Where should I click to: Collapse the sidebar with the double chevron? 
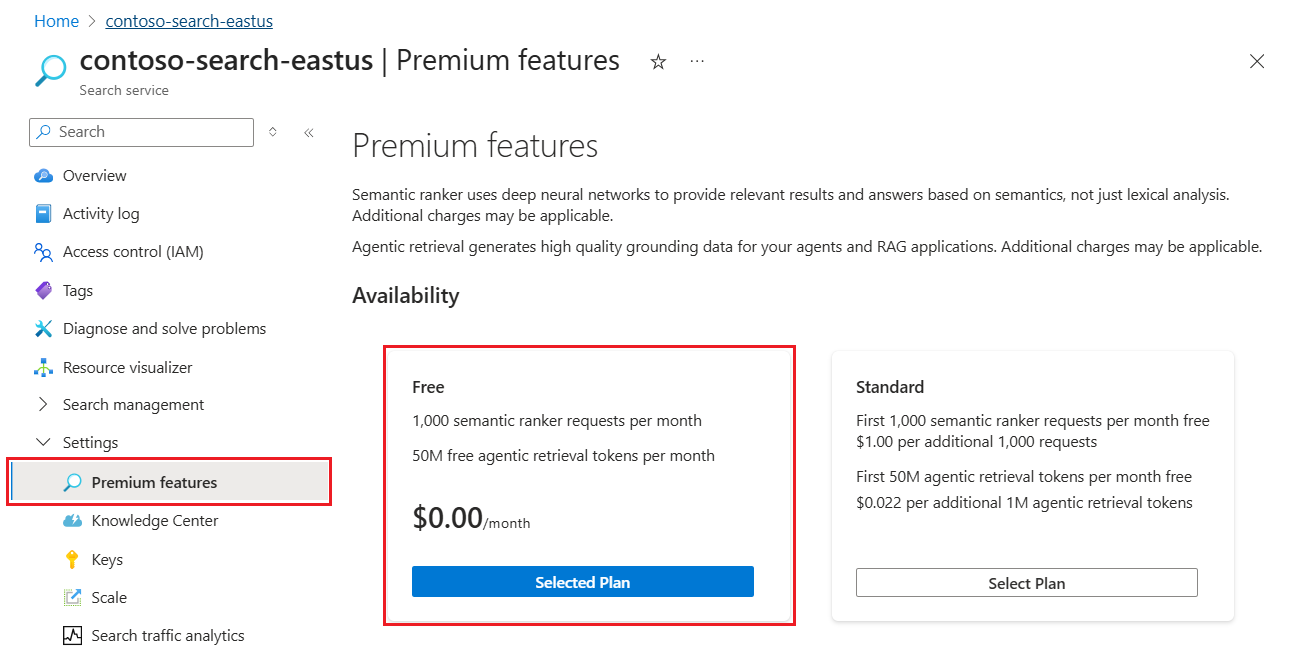pos(308,131)
